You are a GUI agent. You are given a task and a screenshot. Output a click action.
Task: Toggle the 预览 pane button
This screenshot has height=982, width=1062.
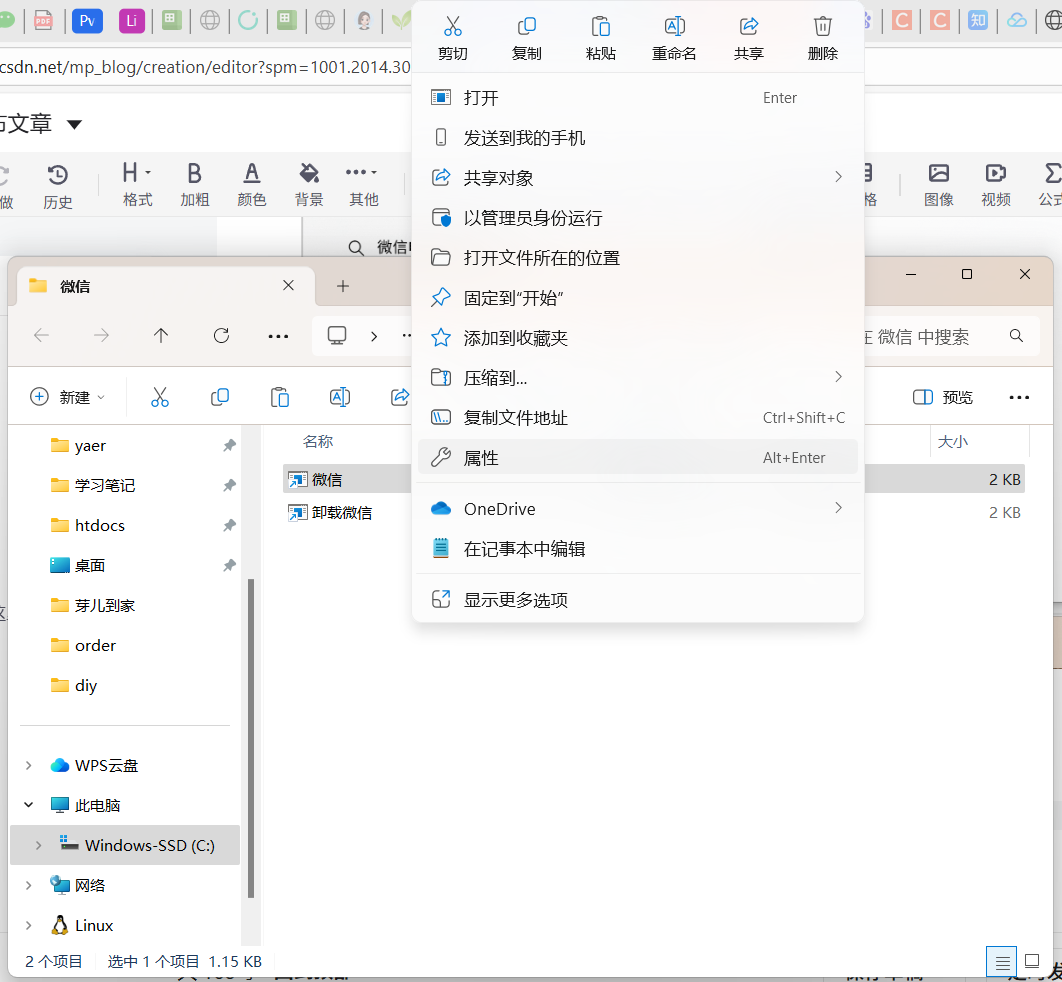click(x=943, y=398)
